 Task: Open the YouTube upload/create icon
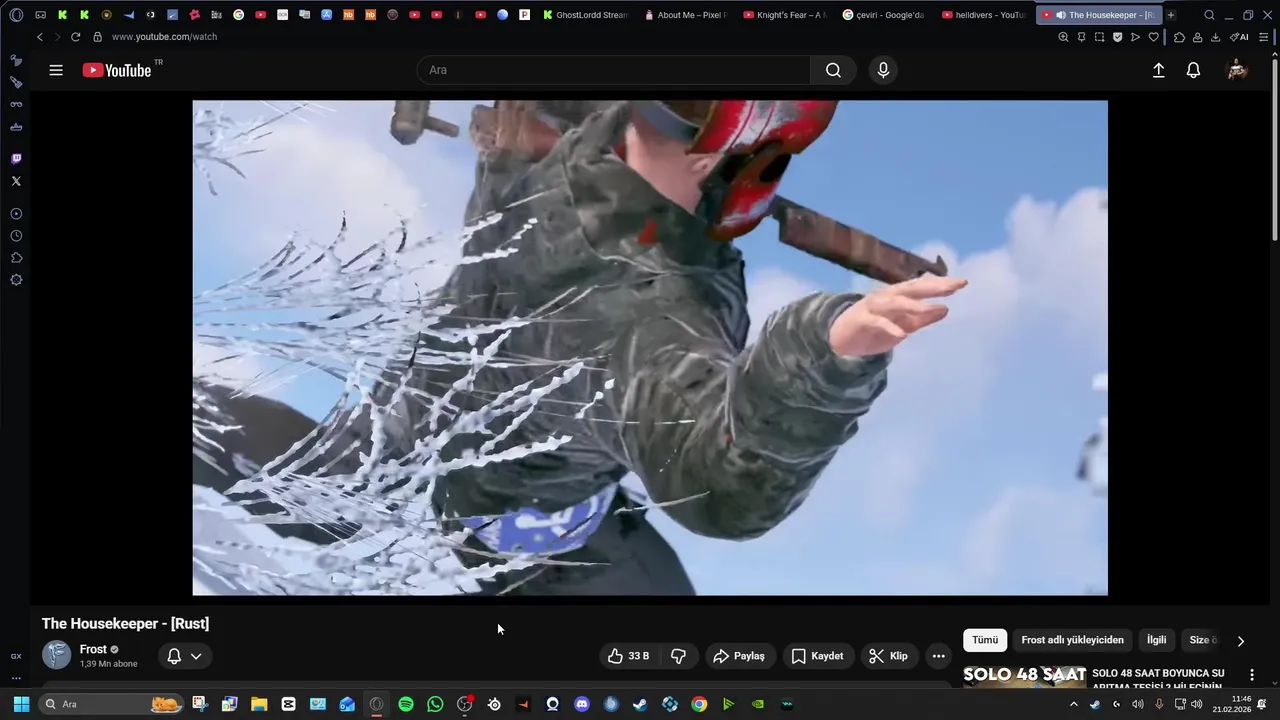(1159, 70)
